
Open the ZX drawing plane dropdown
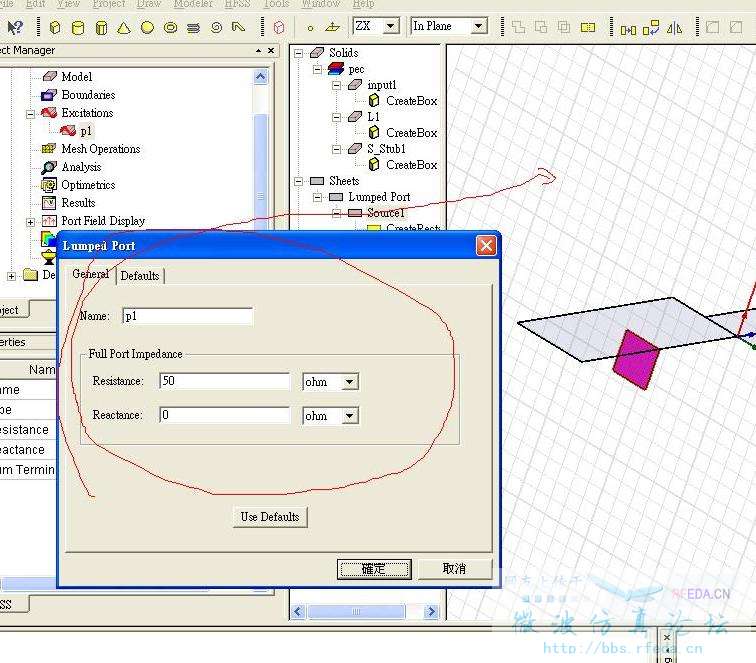(x=391, y=26)
